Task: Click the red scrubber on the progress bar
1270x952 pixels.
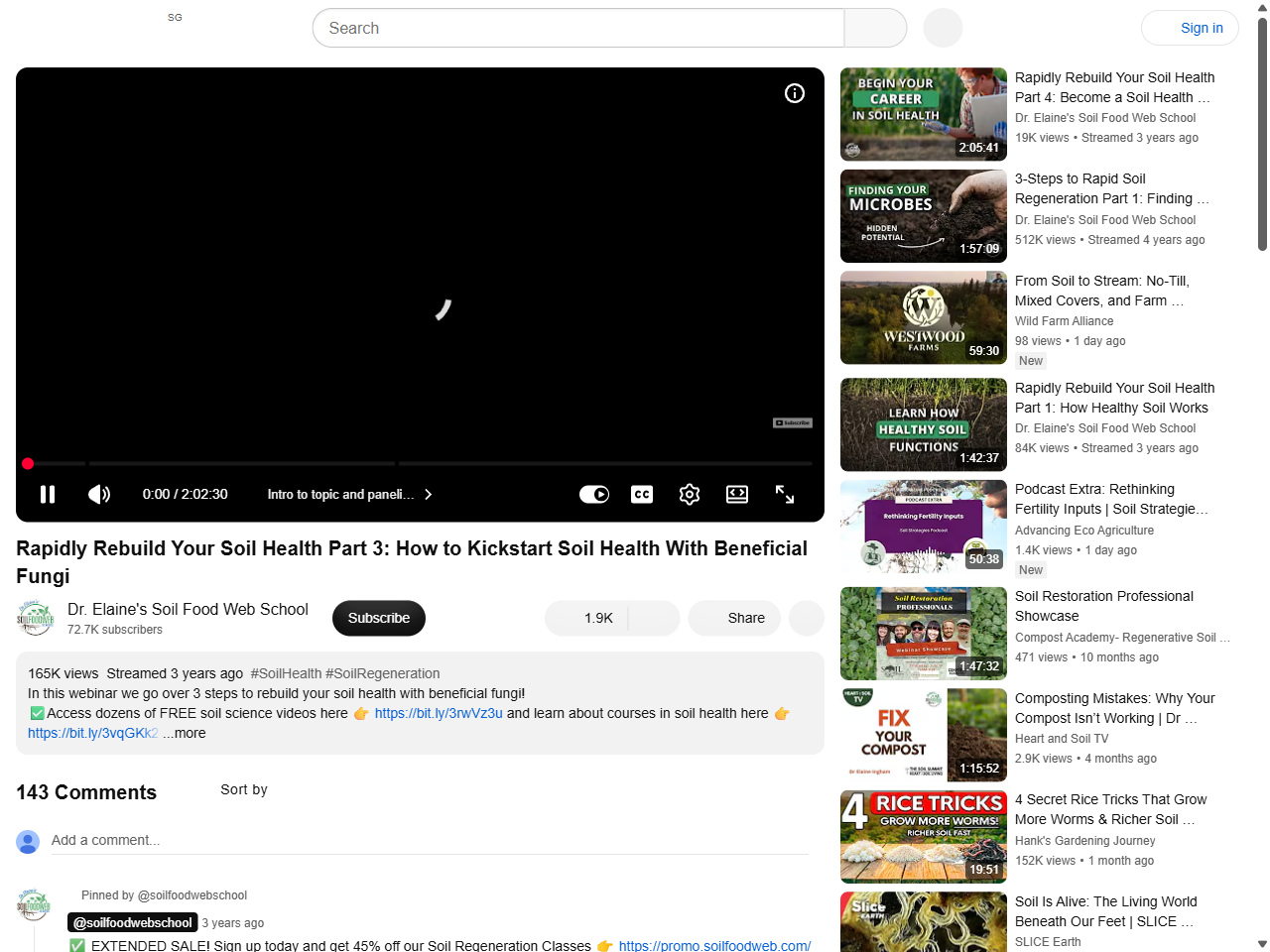Action: point(28,463)
